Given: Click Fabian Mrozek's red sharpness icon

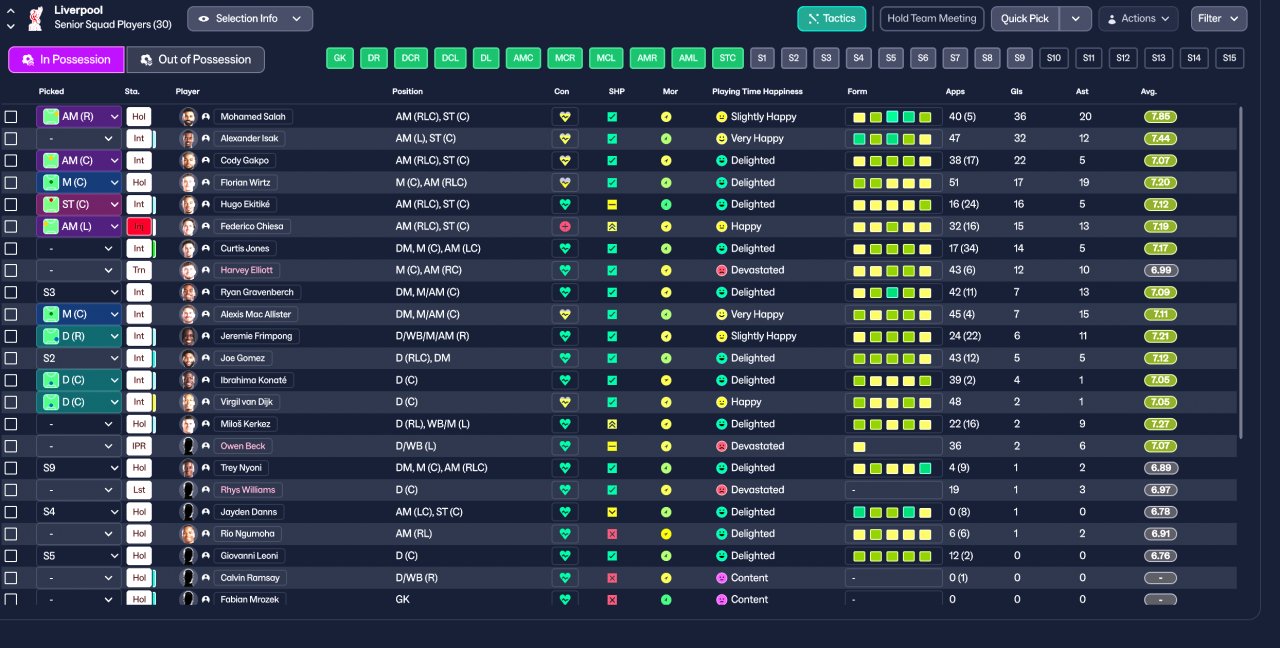Looking at the screenshot, I should [612, 600].
